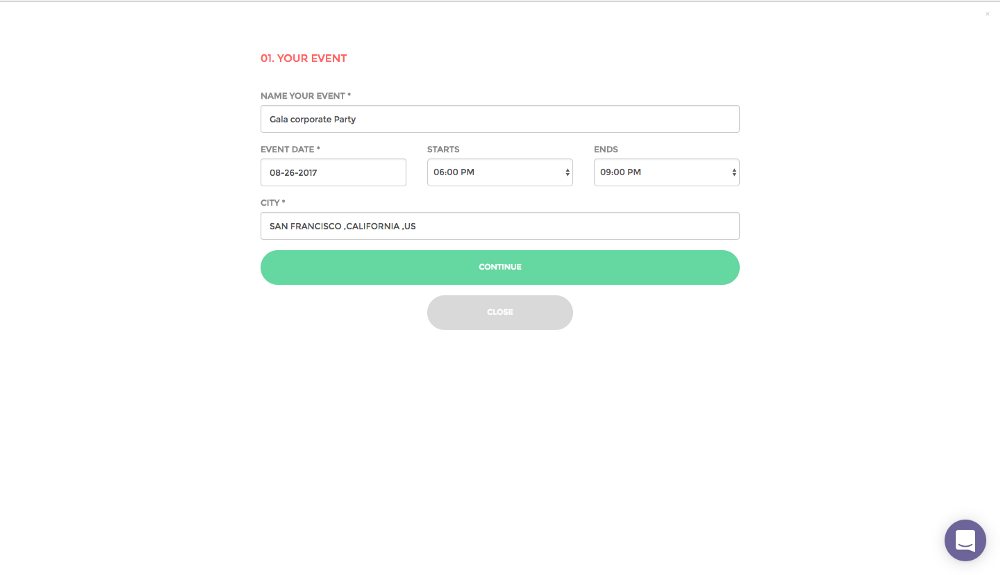Open the purple chat widget icon
This screenshot has height=575, width=1000.
click(965, 540)
